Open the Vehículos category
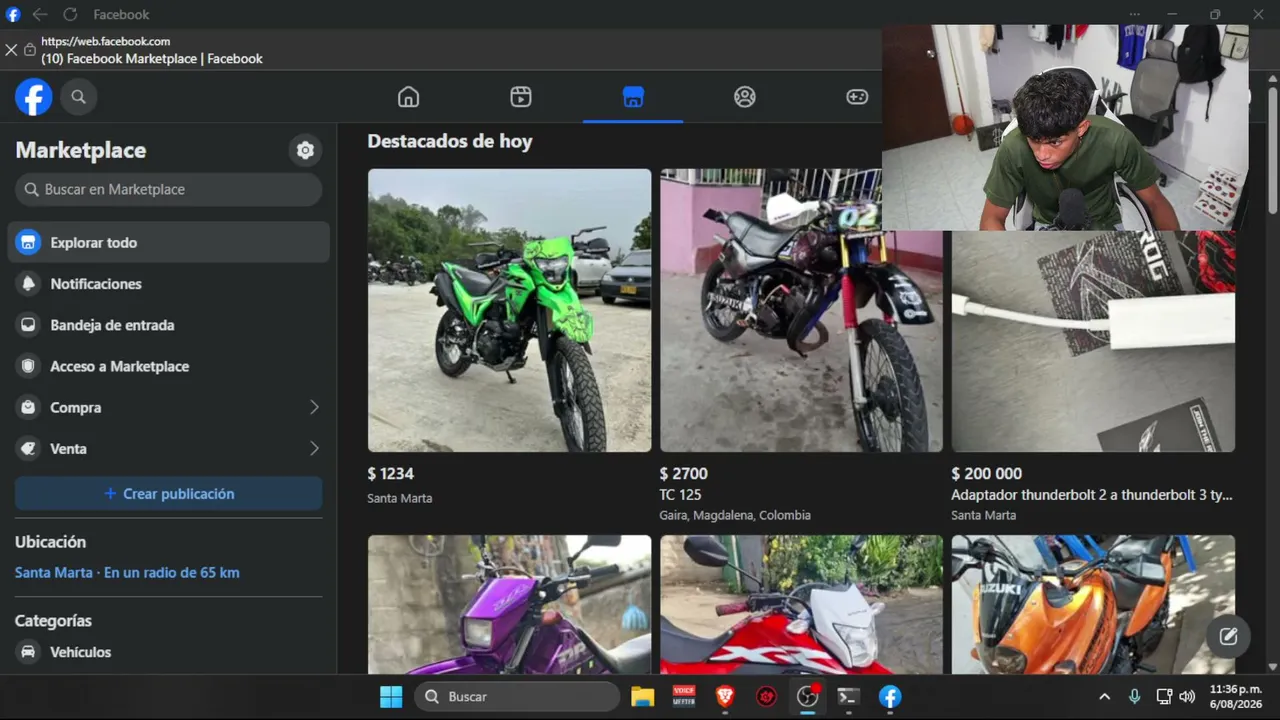Screen dimensions: 1280x720 168,652
